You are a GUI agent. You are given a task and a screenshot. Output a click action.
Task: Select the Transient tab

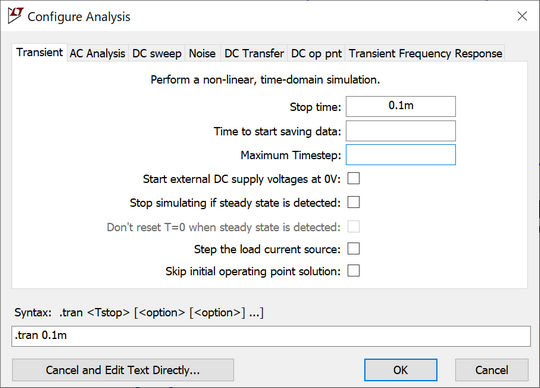[x=40, y=52]
